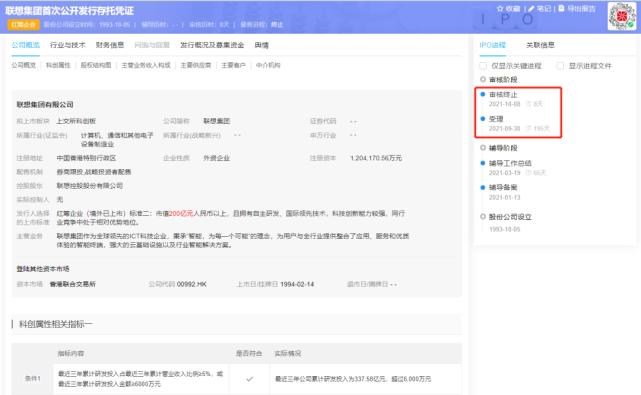Click the 收藏 favorite text button

pos(513,9)
